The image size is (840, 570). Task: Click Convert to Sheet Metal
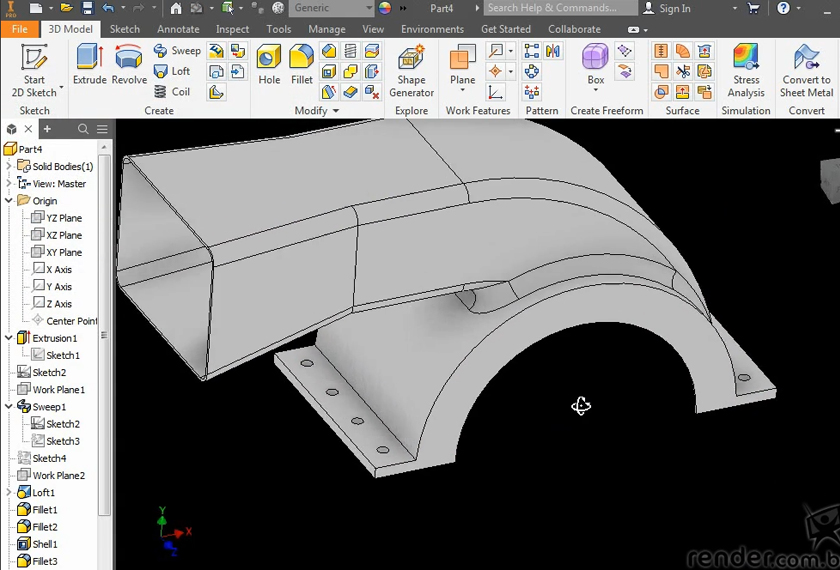click(806, 70)
